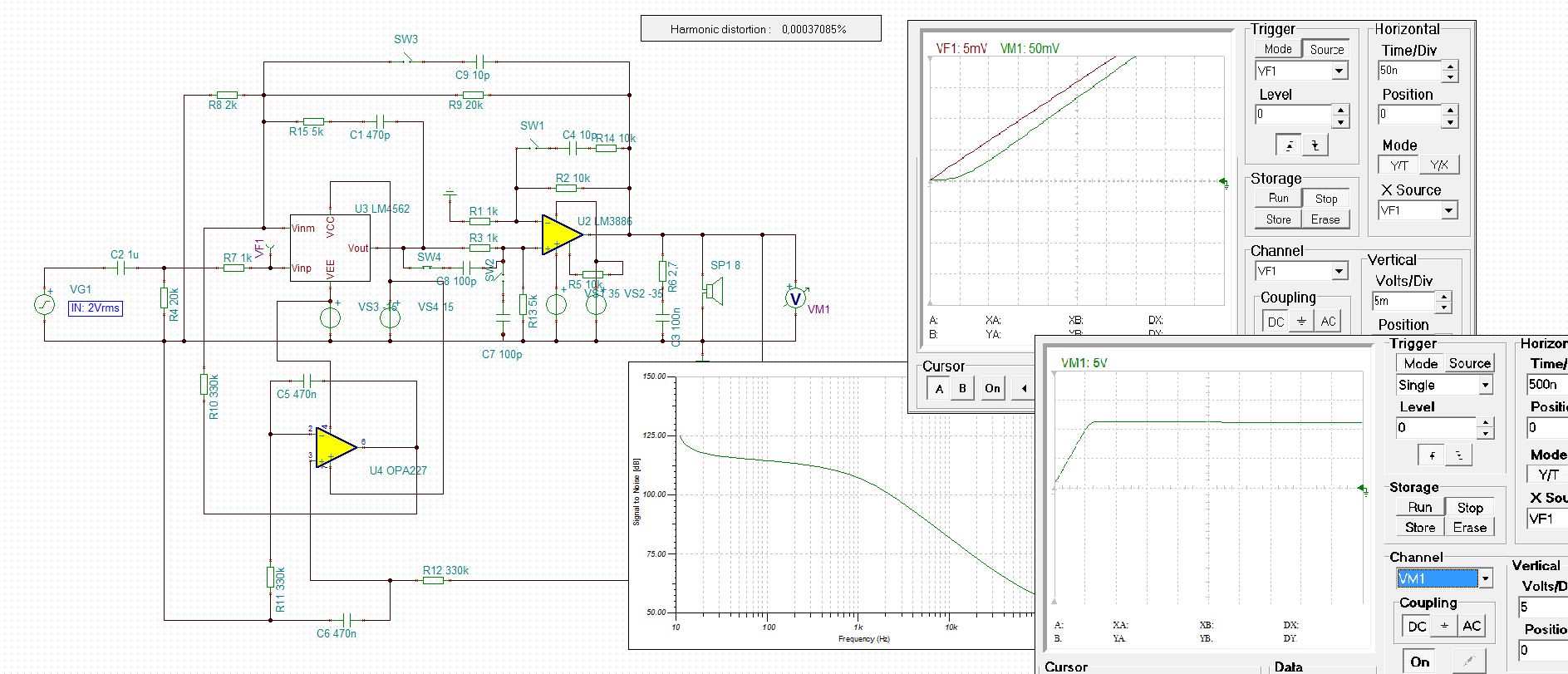Select the R8 2k resistor
1568x674 pixels.
(227, 96)
